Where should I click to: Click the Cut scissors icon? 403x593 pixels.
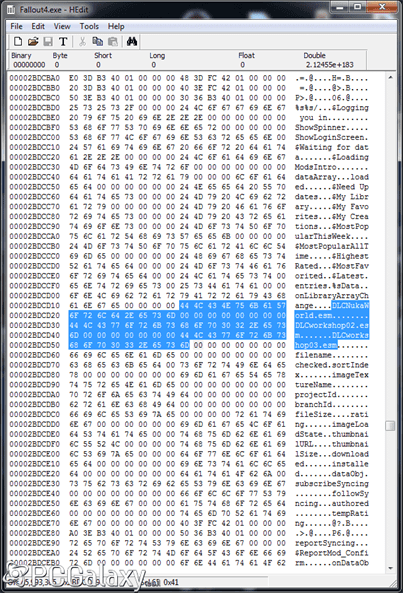pos(82,41)
